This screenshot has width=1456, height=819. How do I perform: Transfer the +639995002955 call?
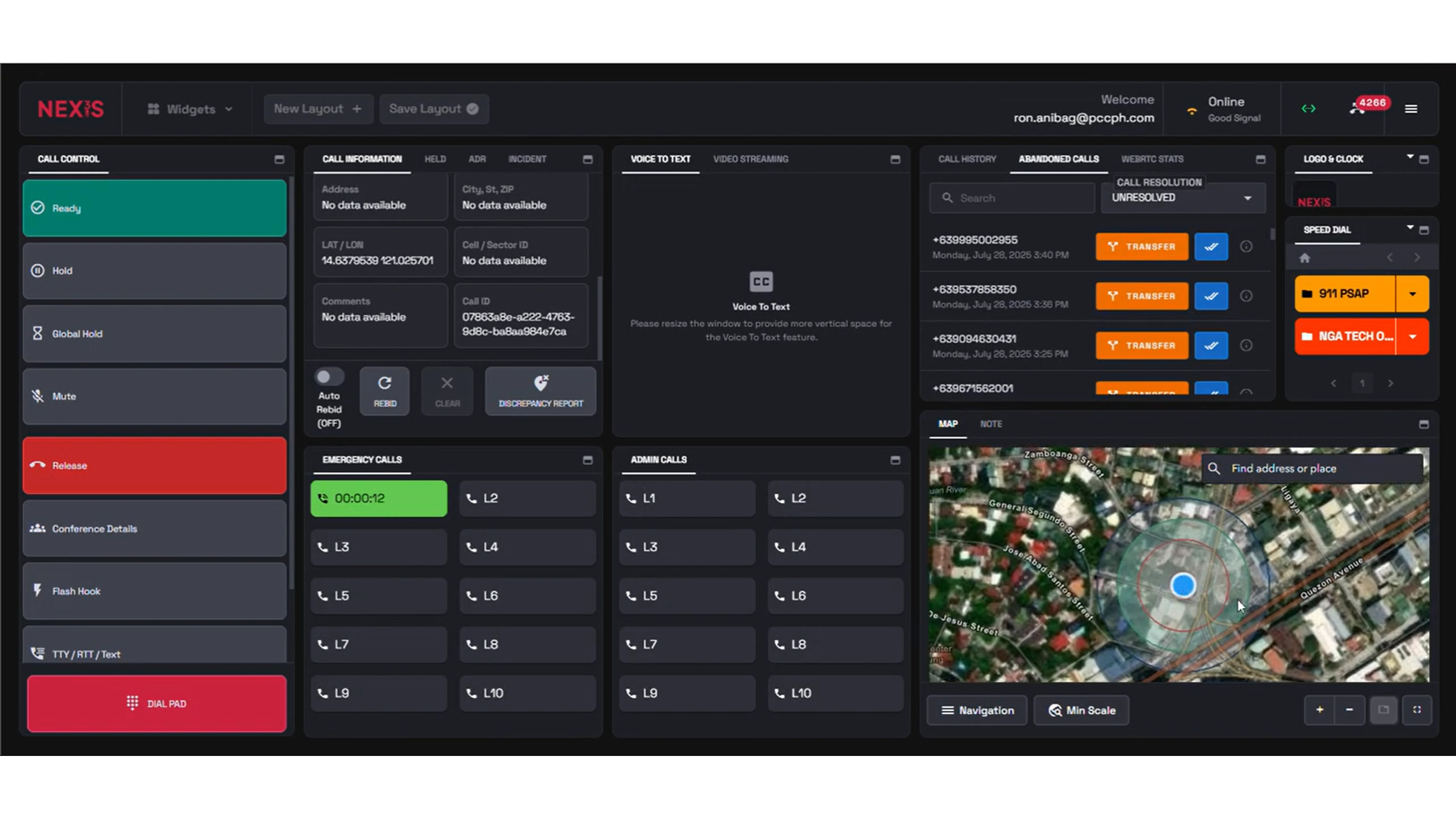click(x=1142, y=247)
